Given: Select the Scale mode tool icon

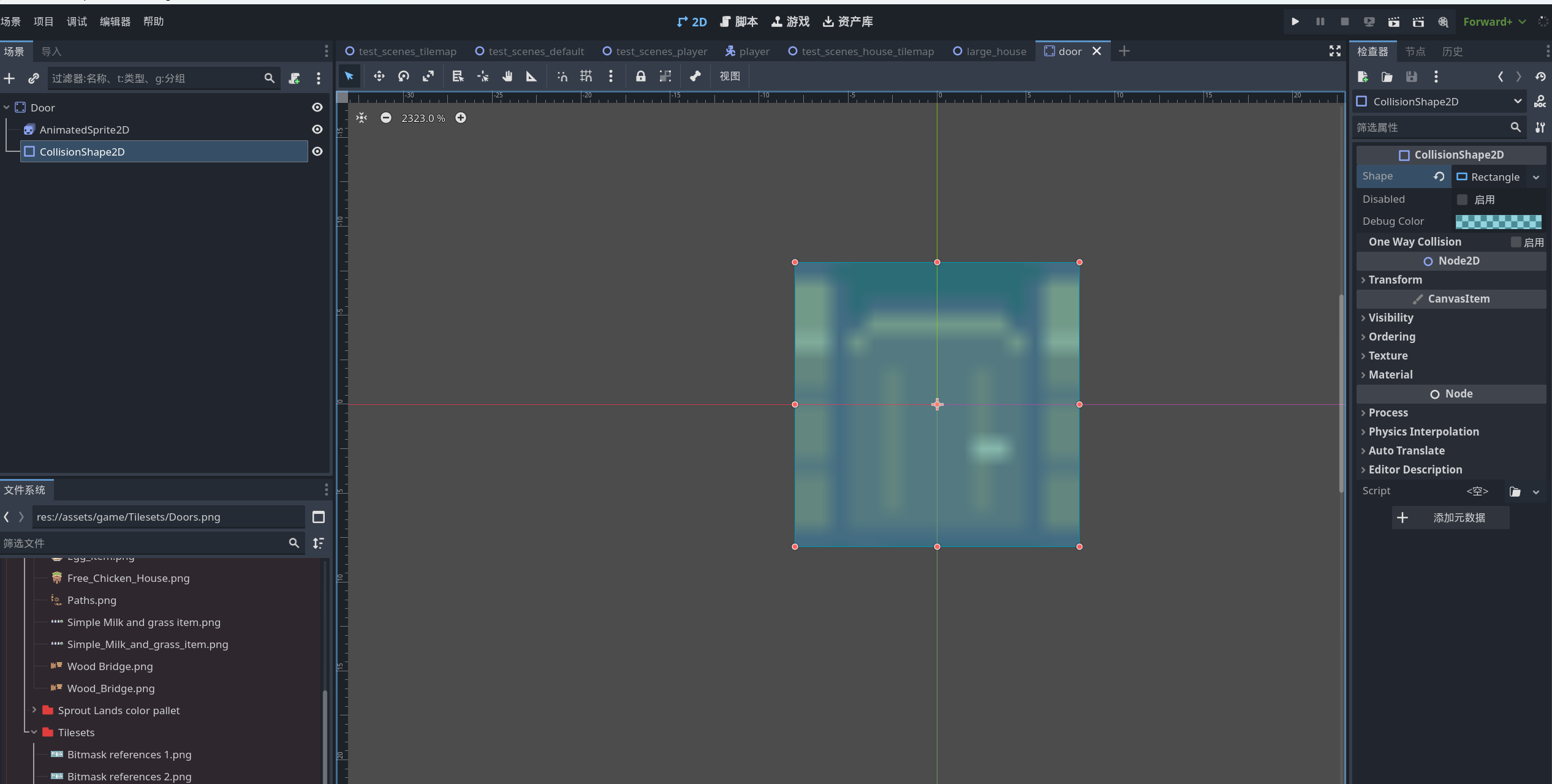Looking at the screenshot, I should pyautogui.click(x=428, y=76).
